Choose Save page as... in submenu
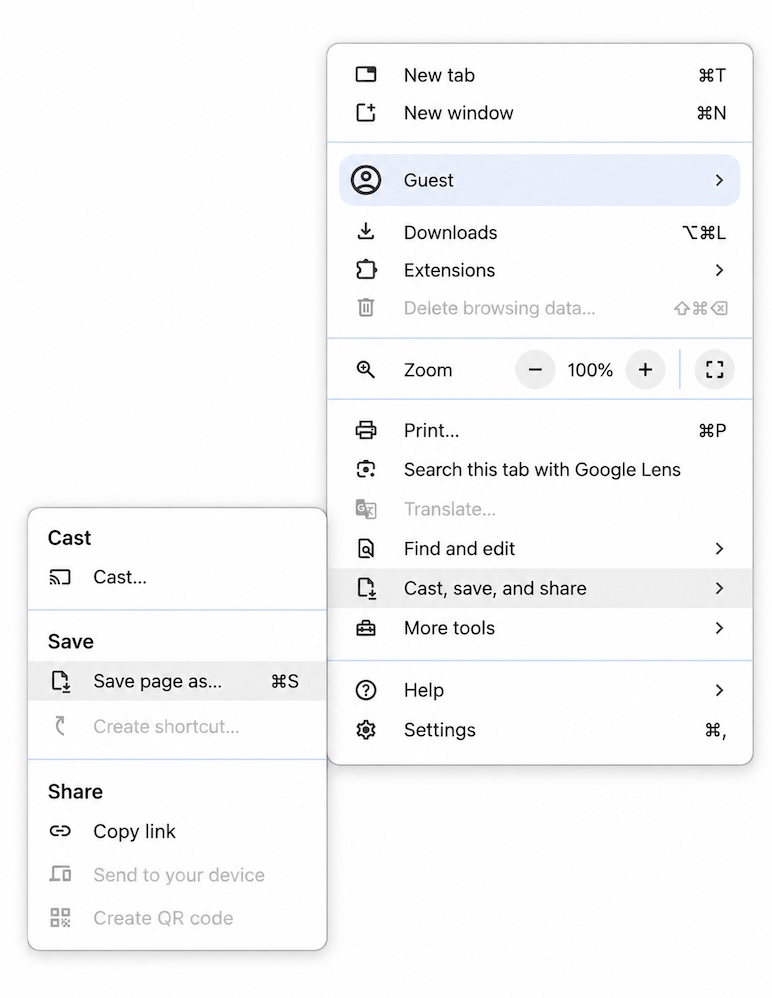 click(x=177, y=681)
